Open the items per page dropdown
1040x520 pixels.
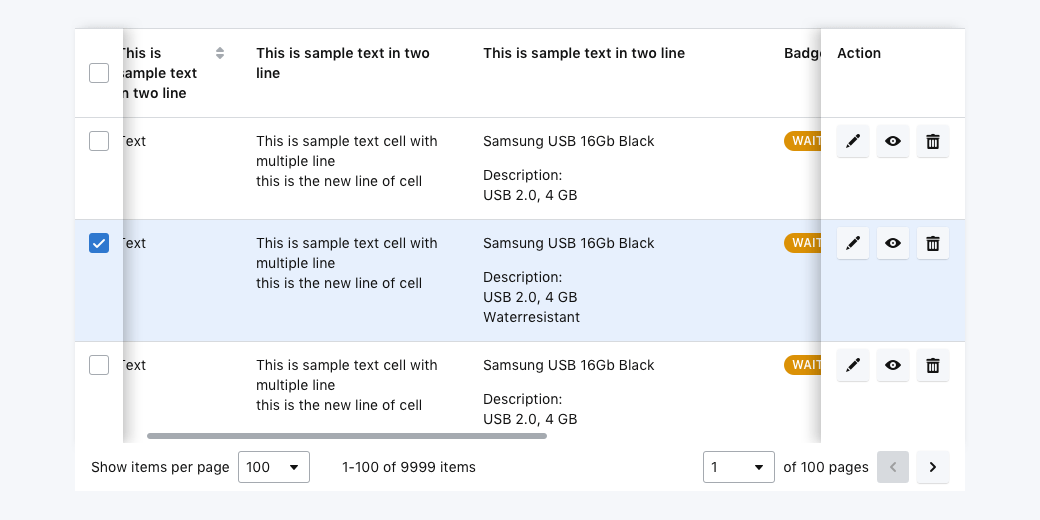pos(273,467)
